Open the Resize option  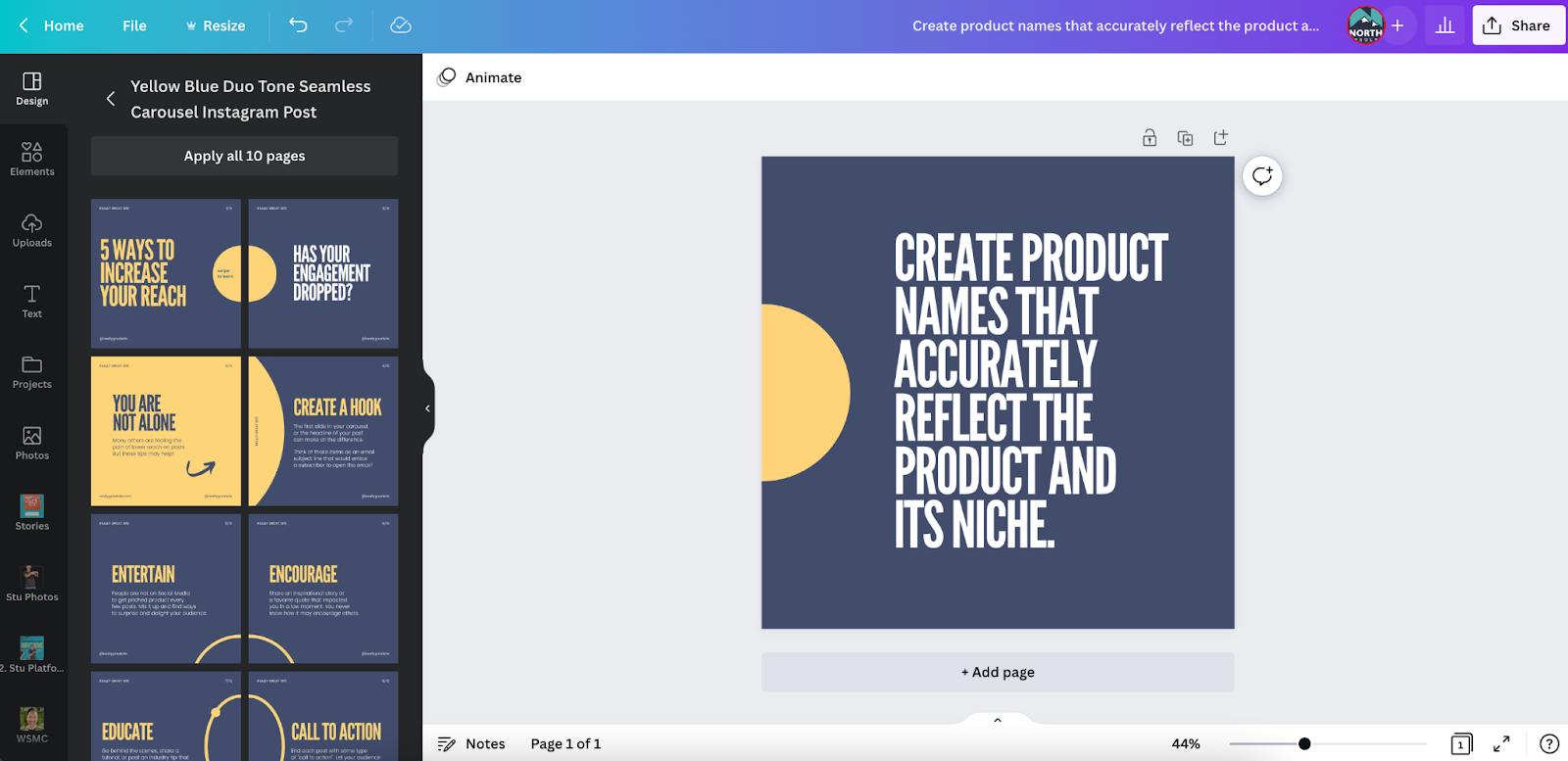click(x=215, y=25)
